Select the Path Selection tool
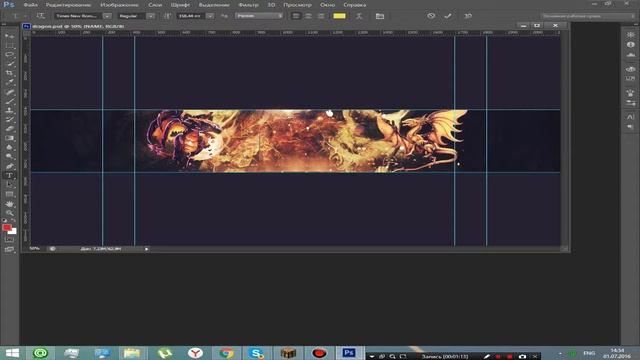The image size is (640, 360). pos(9,185)
